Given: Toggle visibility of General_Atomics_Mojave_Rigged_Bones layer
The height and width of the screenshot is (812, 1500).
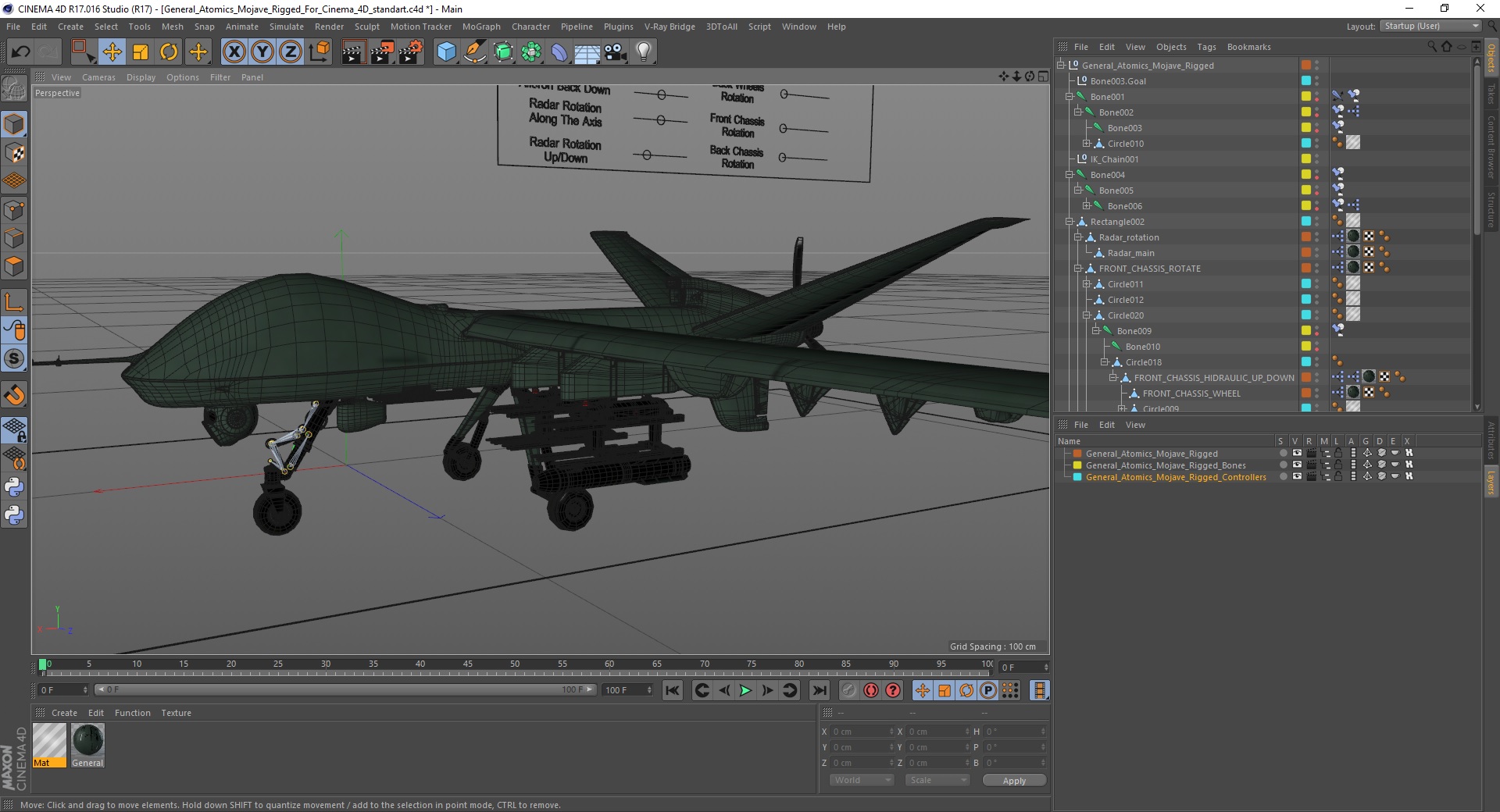Looking at the screenshot, I should pos(1297,465).
